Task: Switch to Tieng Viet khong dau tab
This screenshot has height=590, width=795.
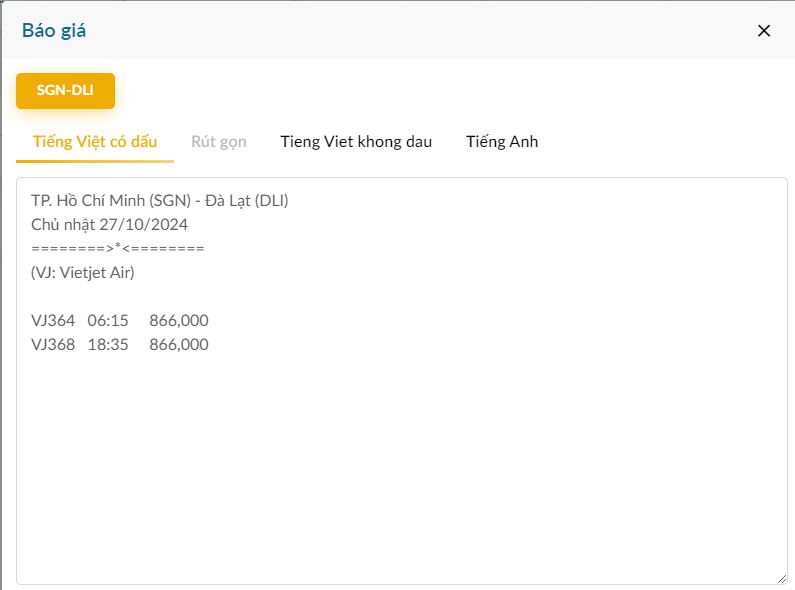Action: pos(356,142)
